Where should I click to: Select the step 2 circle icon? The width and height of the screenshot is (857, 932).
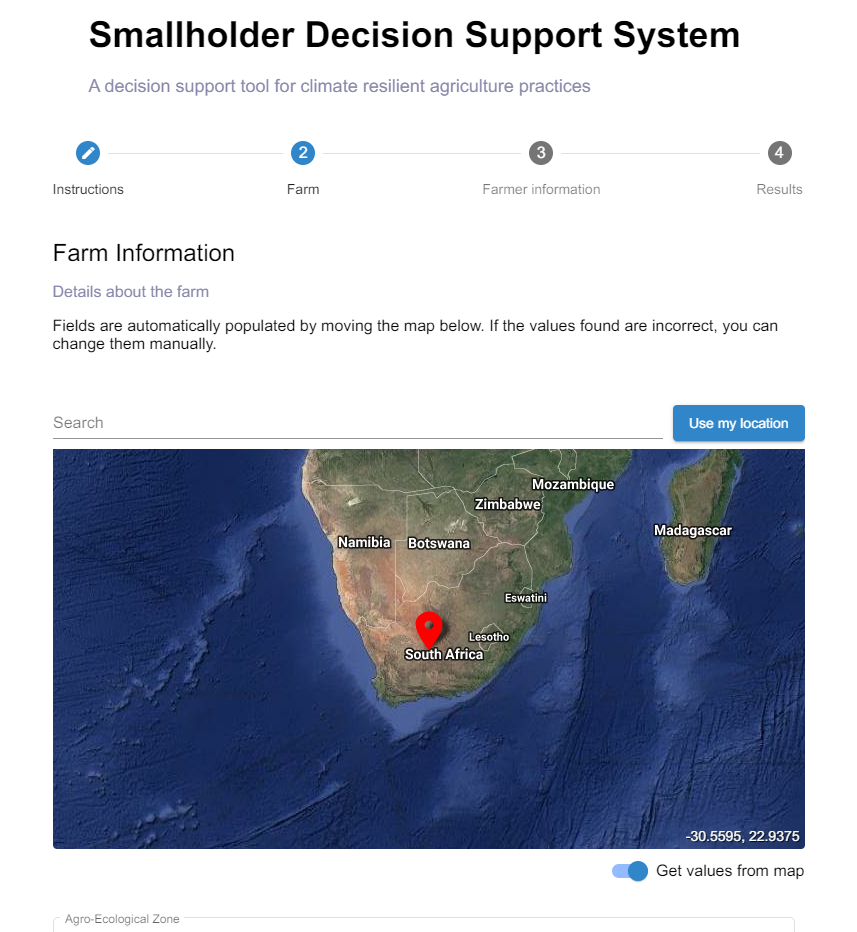point(303,153)
